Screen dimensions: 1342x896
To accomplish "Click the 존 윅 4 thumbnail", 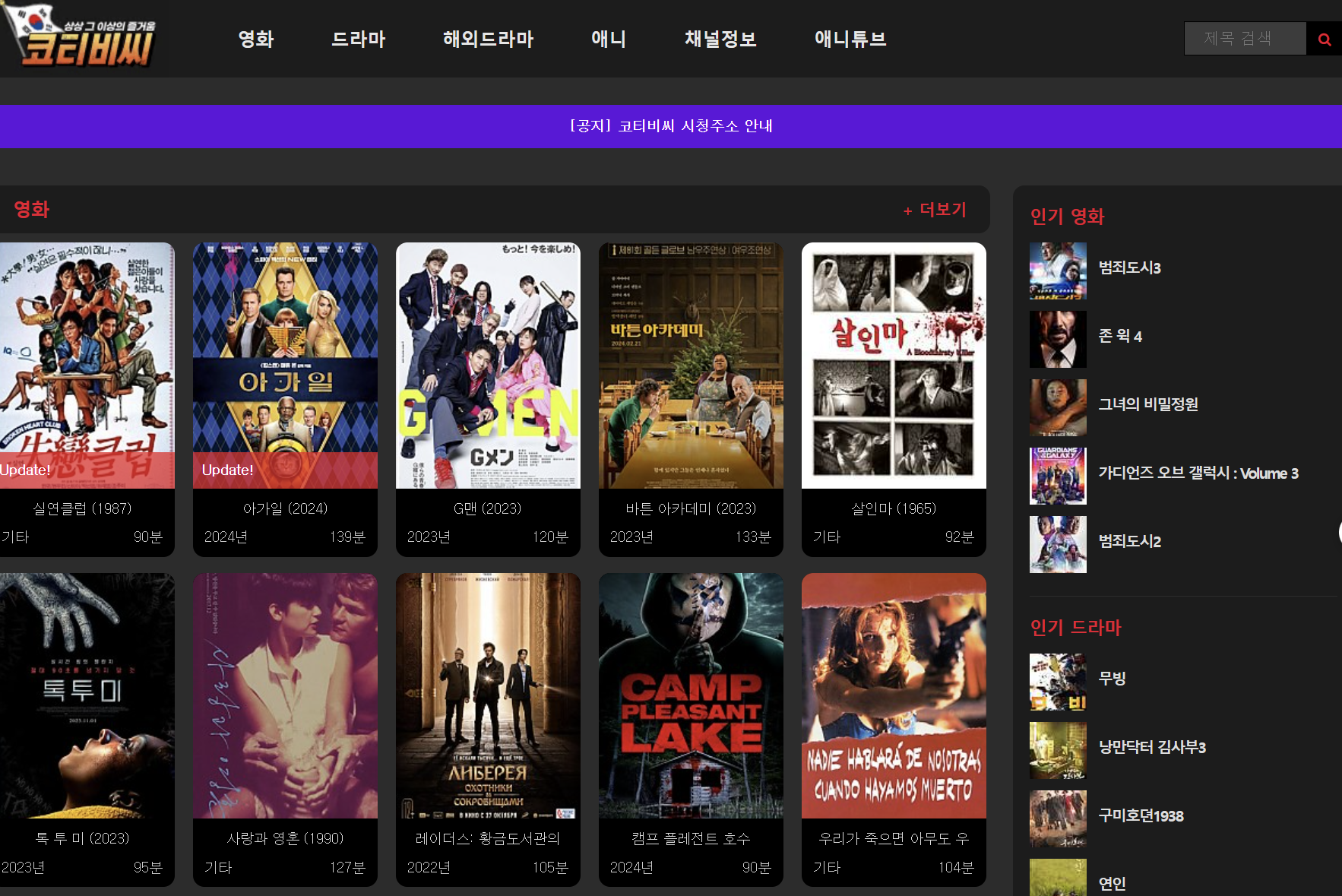I will point(1058,339).
